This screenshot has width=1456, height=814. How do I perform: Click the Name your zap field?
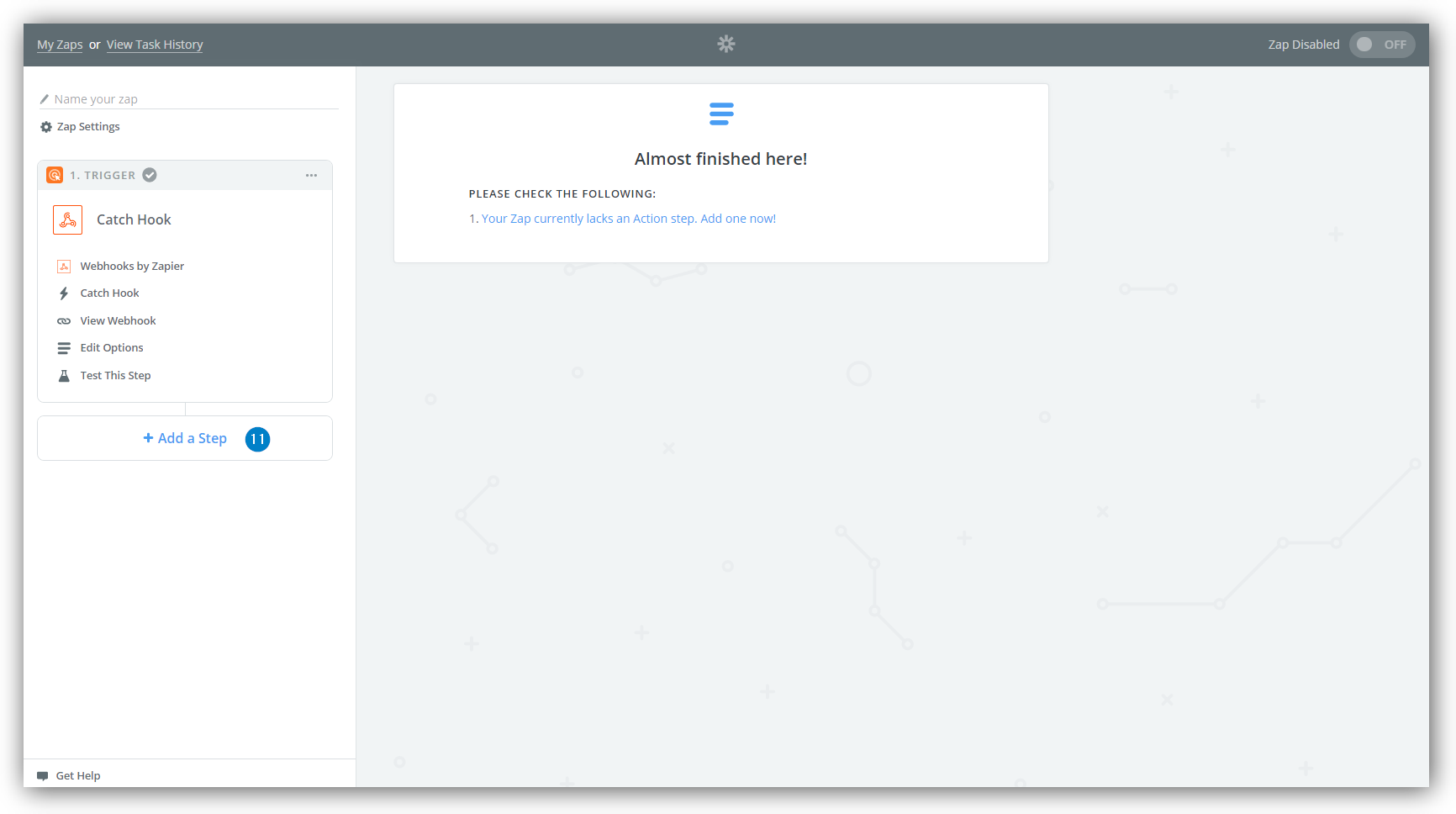[x=188, y=99]
